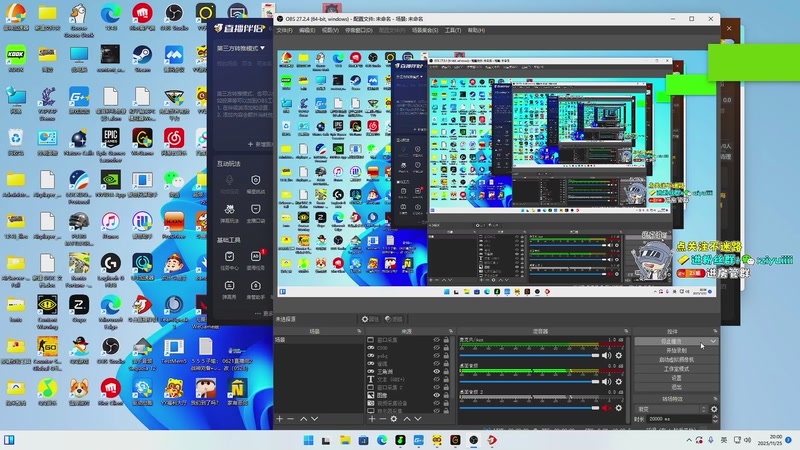This screenshot has width=800, height=450.
Task: Open the 视图(V) menu in OBS
Action: [330, 31]
